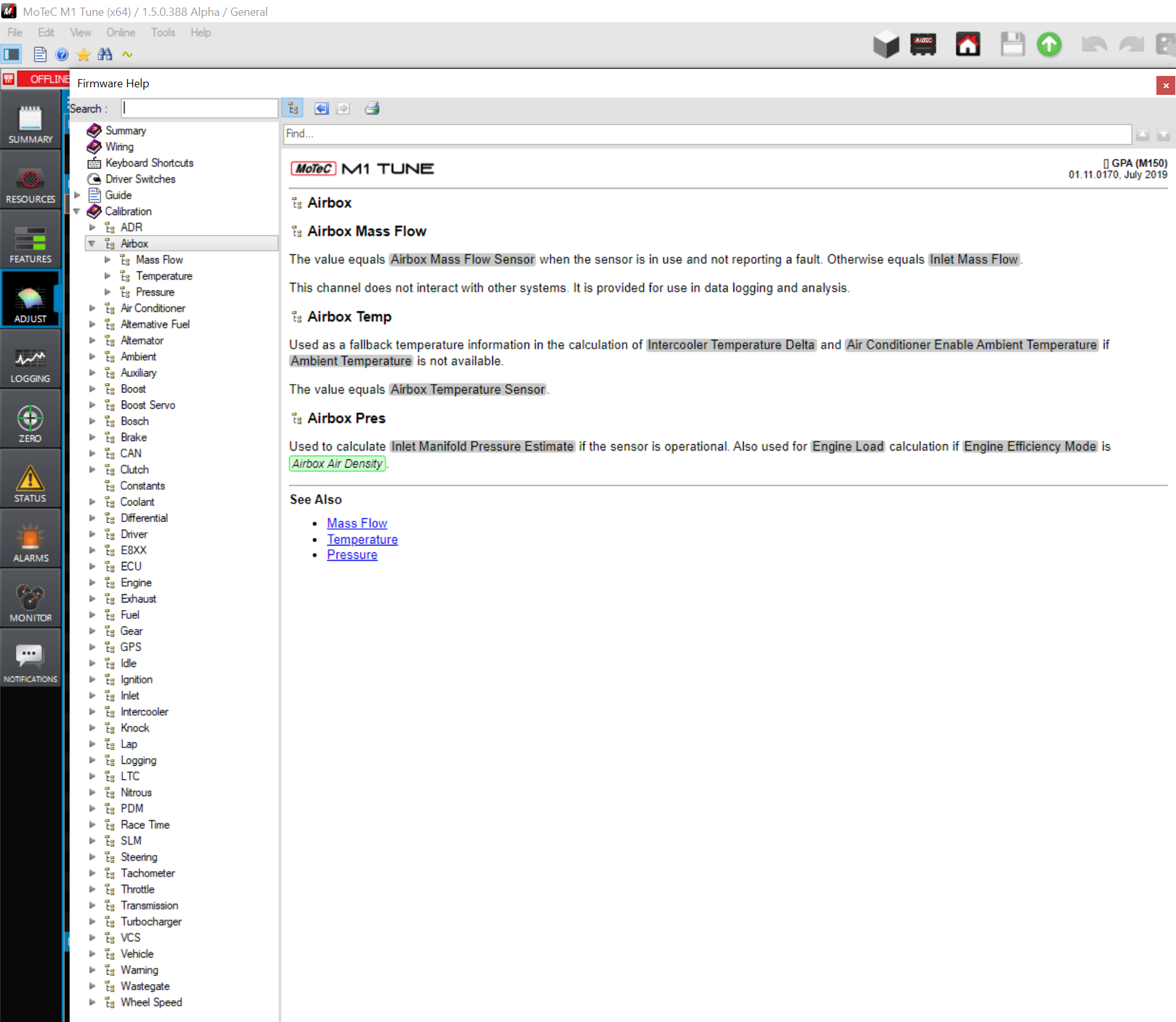The image size is (1176, 1022).
Task: Open the Logging sidebar icon
Action: point(30,365)
